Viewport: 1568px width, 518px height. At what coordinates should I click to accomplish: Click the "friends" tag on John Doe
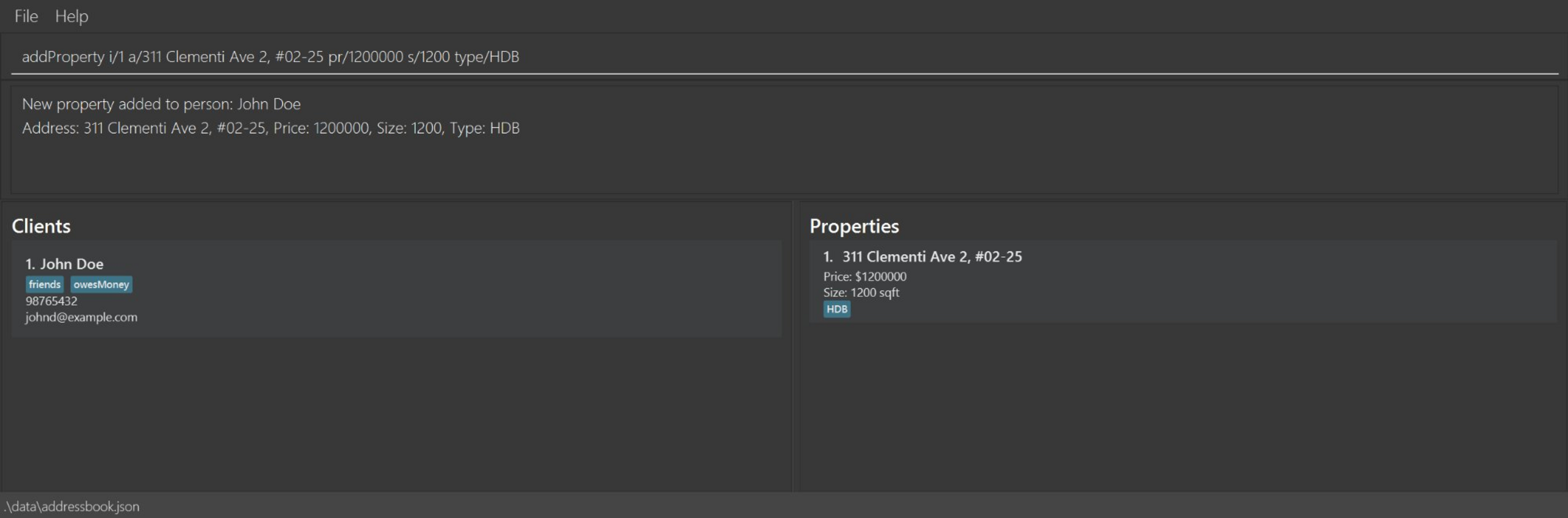click(x=45, y=284)
